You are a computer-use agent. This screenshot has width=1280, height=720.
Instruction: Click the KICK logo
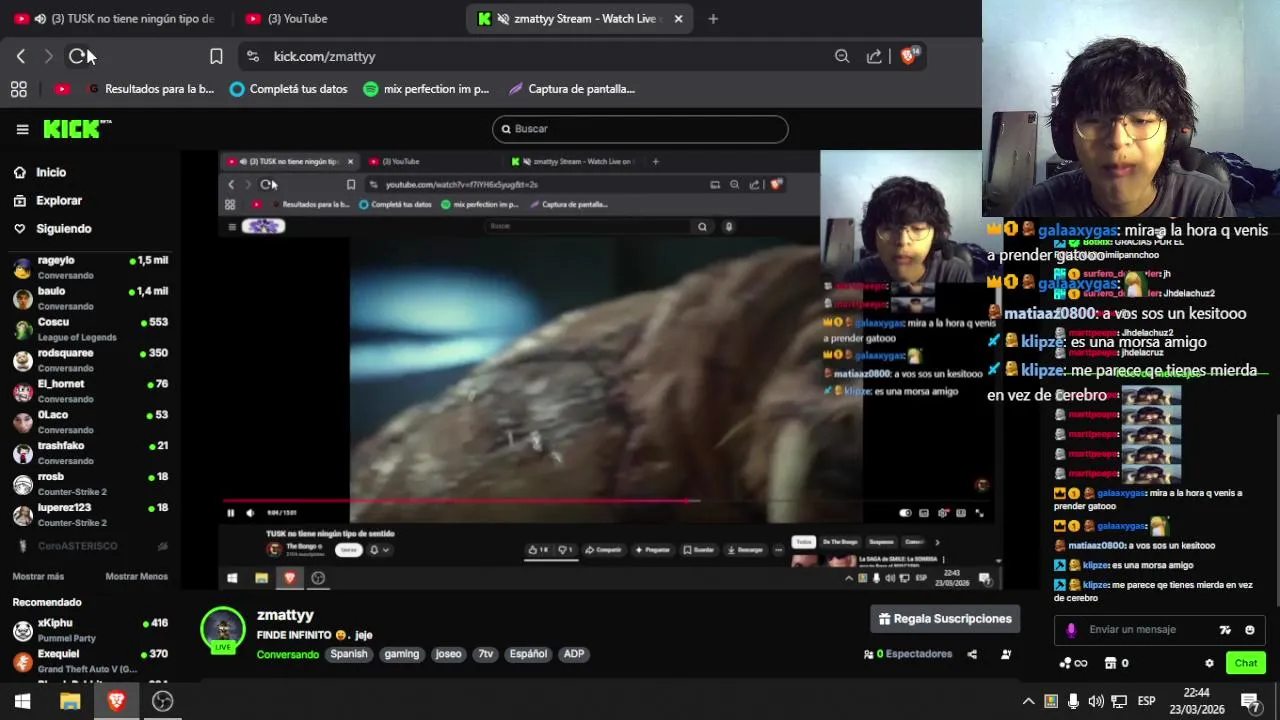pos(76,129)
